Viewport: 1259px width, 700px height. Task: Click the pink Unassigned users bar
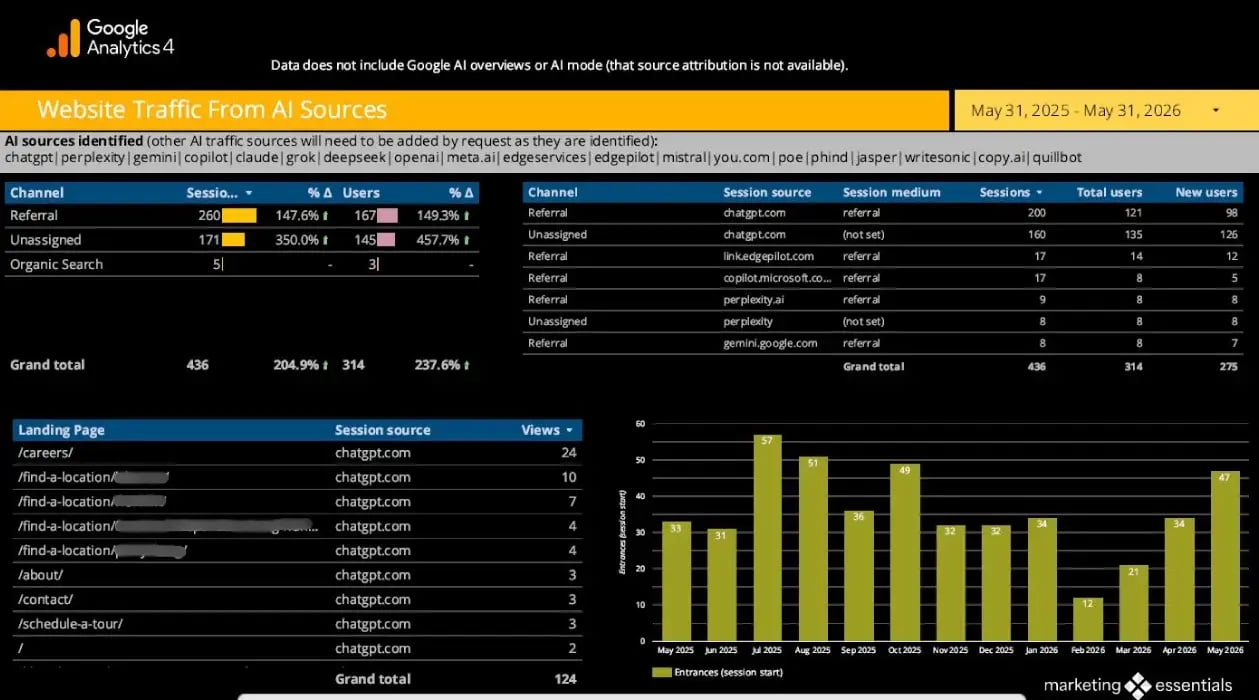(x=386, y=240)
